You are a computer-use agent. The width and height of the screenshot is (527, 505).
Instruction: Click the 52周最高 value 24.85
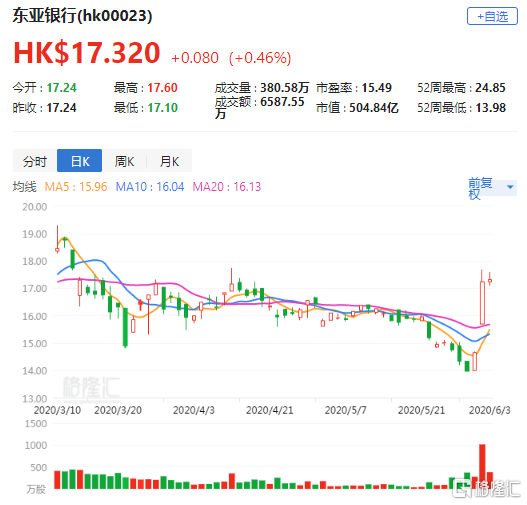[x=490, y=88]
